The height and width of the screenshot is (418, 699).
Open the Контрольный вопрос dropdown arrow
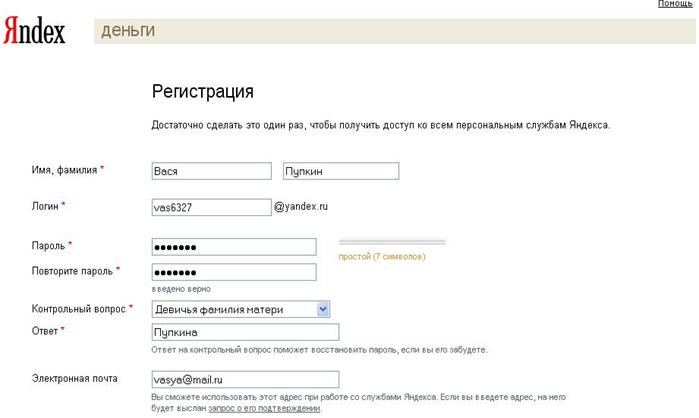(323, 309)
